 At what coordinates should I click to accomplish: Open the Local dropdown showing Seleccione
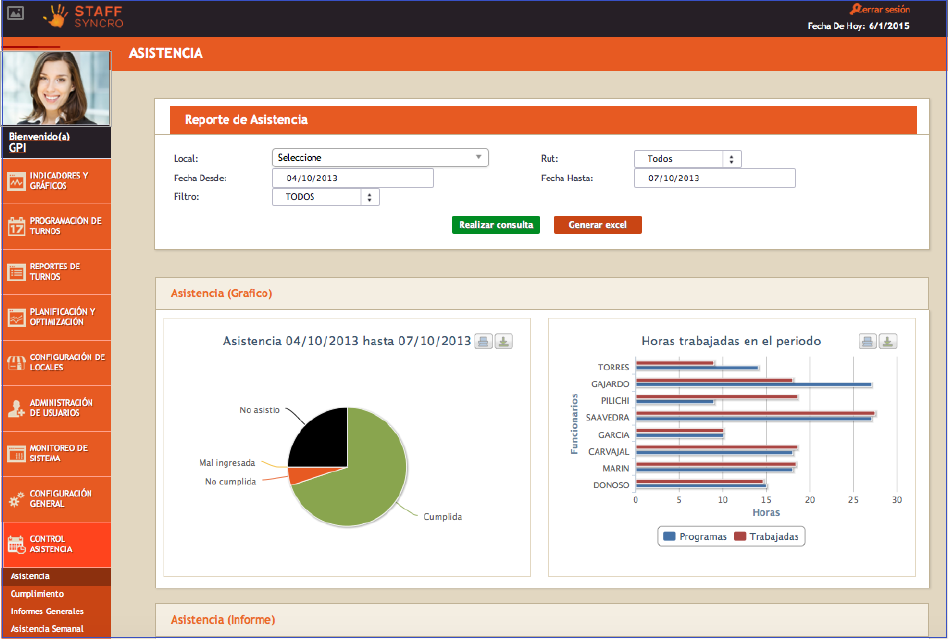[x=380, y=158]
